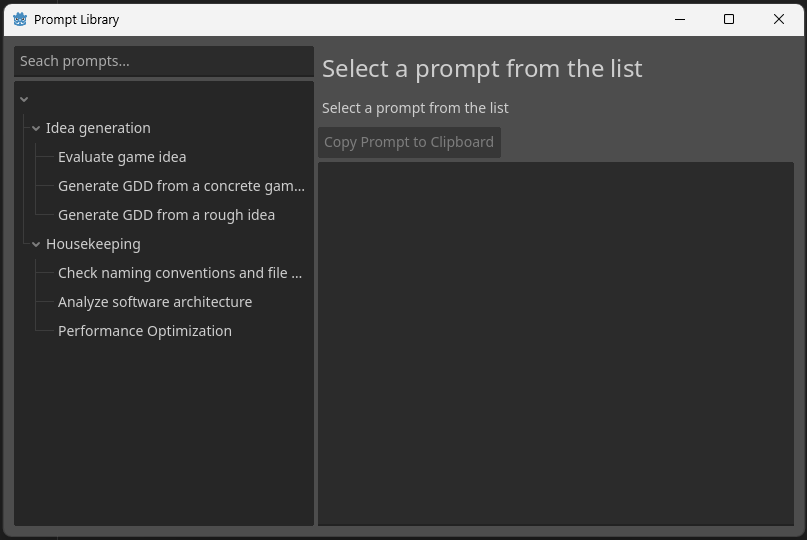The image size is (807, 540).
Task: Open Generate GDD from a concrete game prompt
Action: click(181, 186)
